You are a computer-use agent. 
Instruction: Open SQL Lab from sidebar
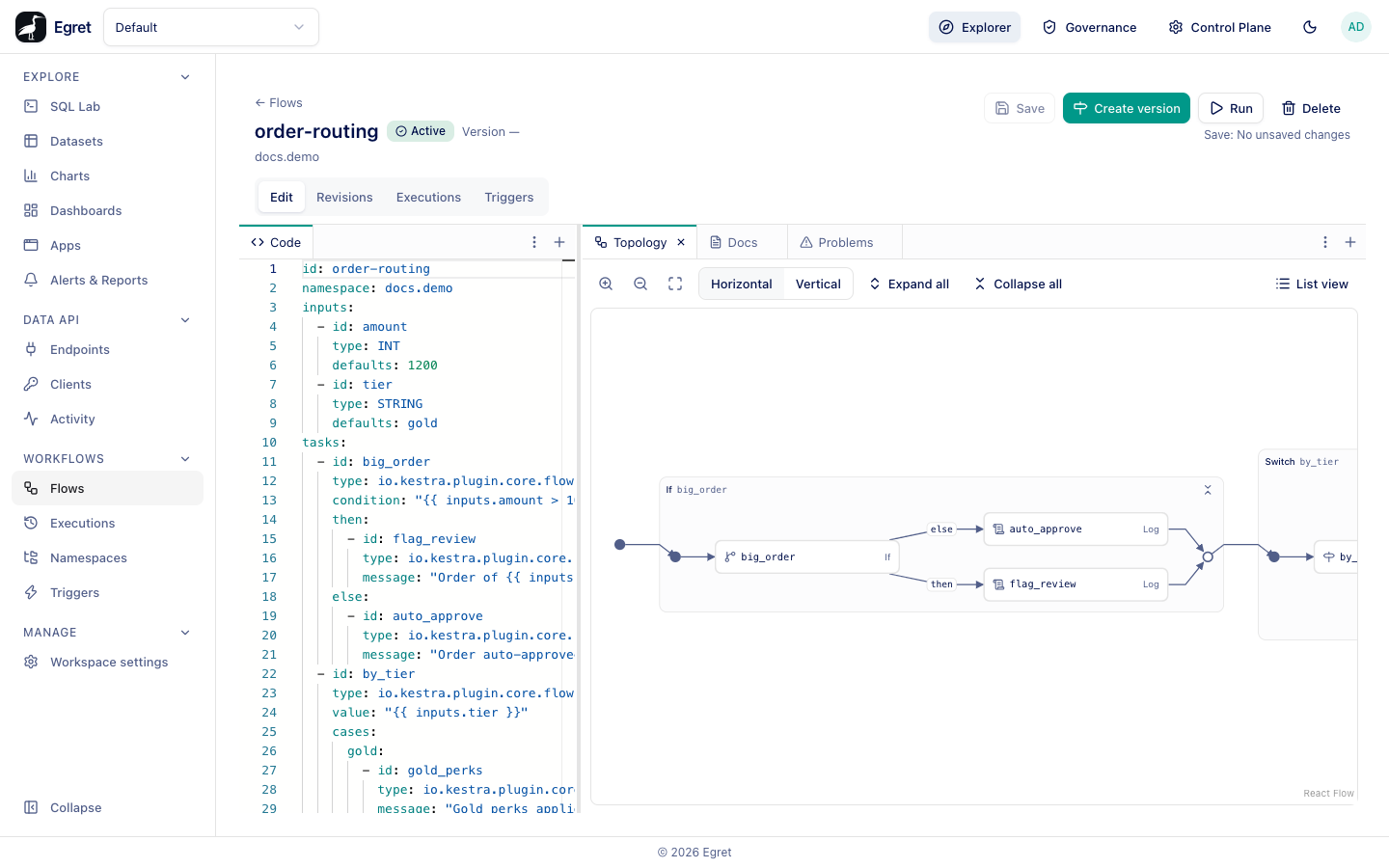coord(107,106)
